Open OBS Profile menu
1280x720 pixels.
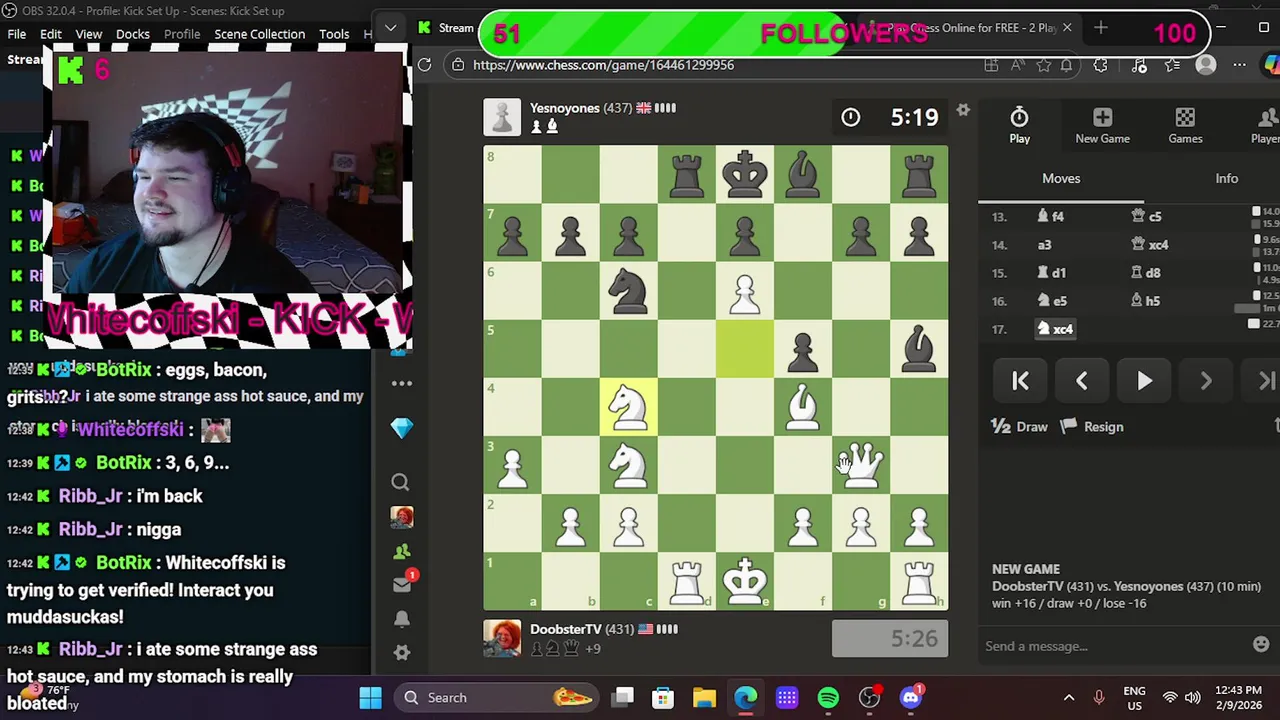[x=182, y=34]
